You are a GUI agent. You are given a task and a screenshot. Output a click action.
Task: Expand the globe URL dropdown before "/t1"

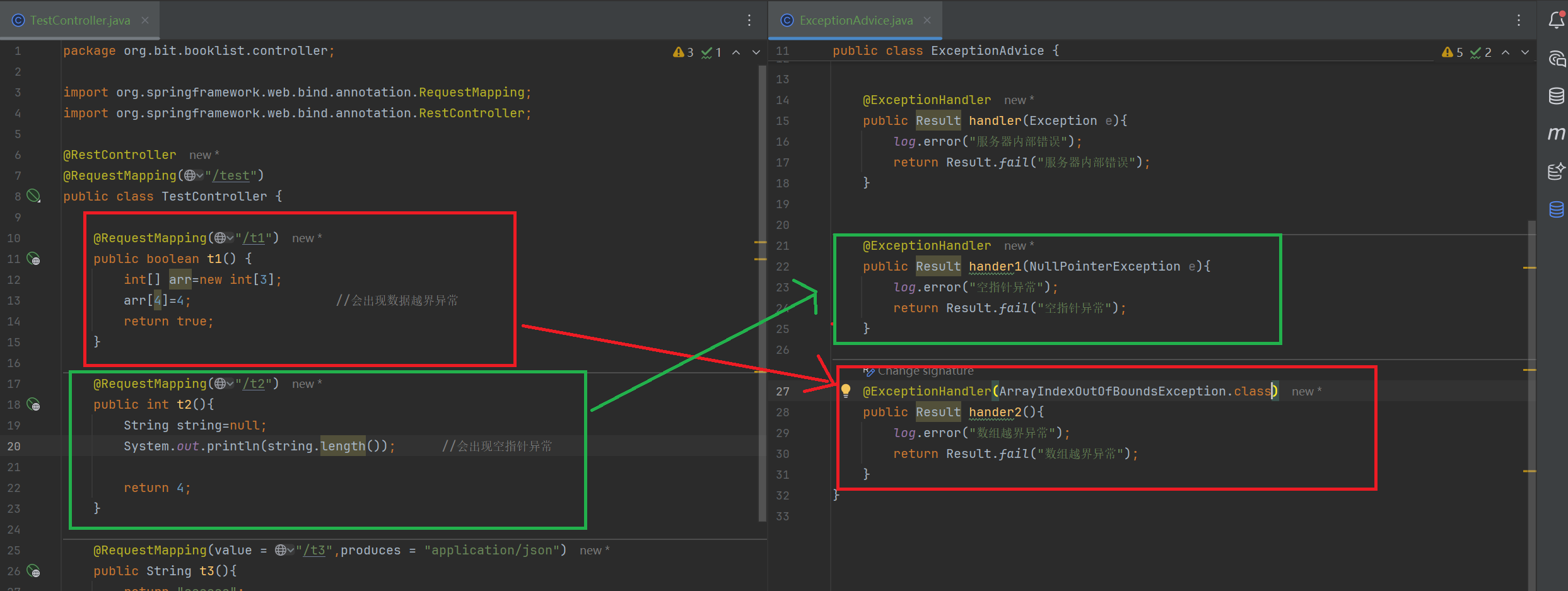coord(224,238)
